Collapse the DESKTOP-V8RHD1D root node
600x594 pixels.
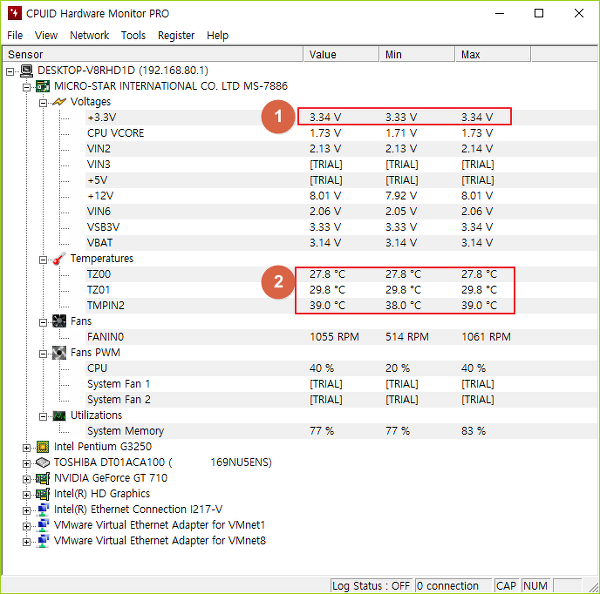pyautogui.click(x=10, y=72)
